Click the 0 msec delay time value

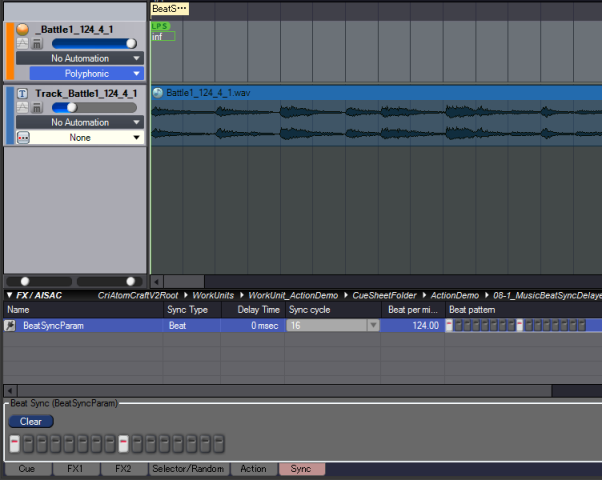pos(264,326)
